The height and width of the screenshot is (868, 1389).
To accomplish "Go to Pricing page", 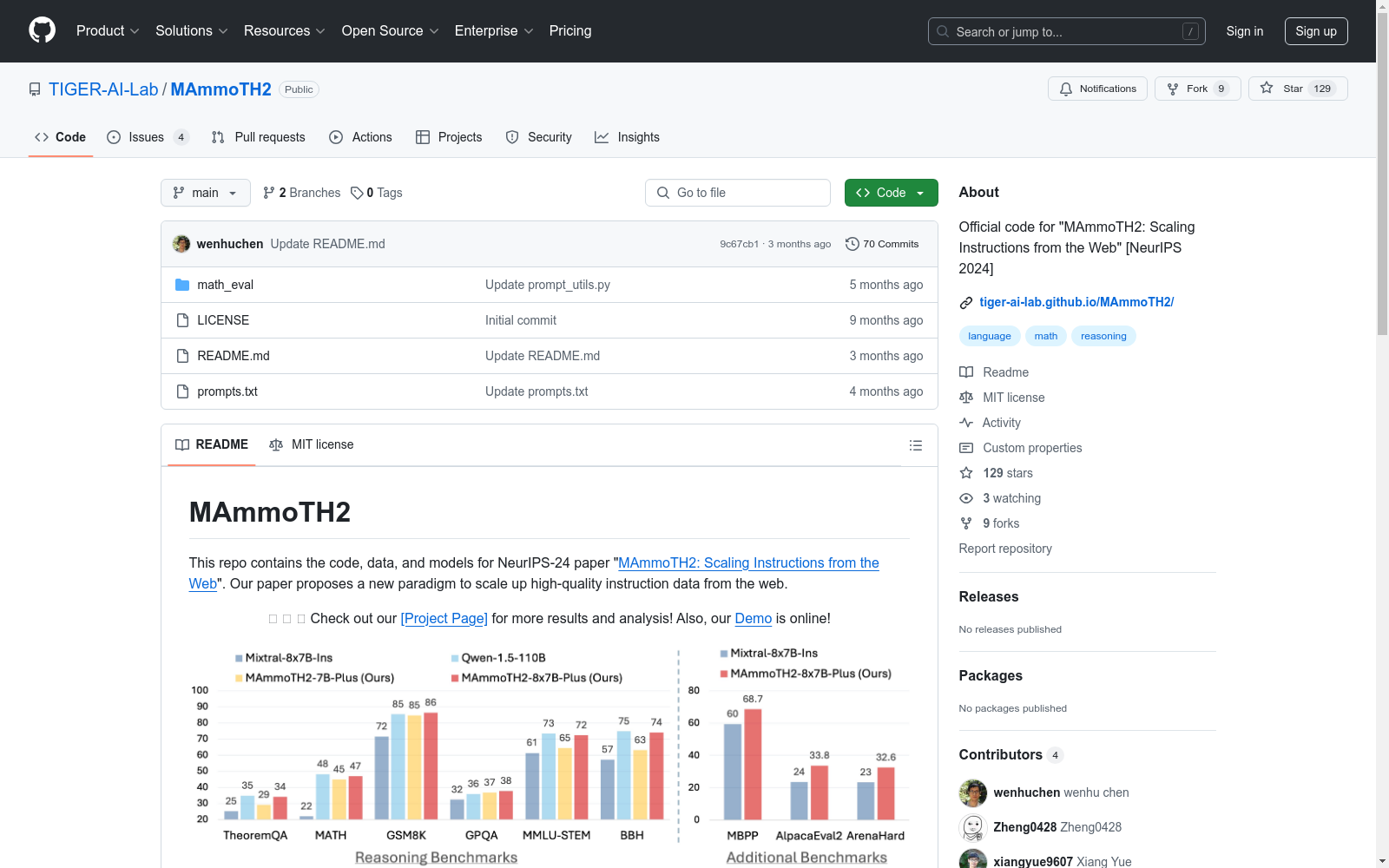I will (570, 31).
